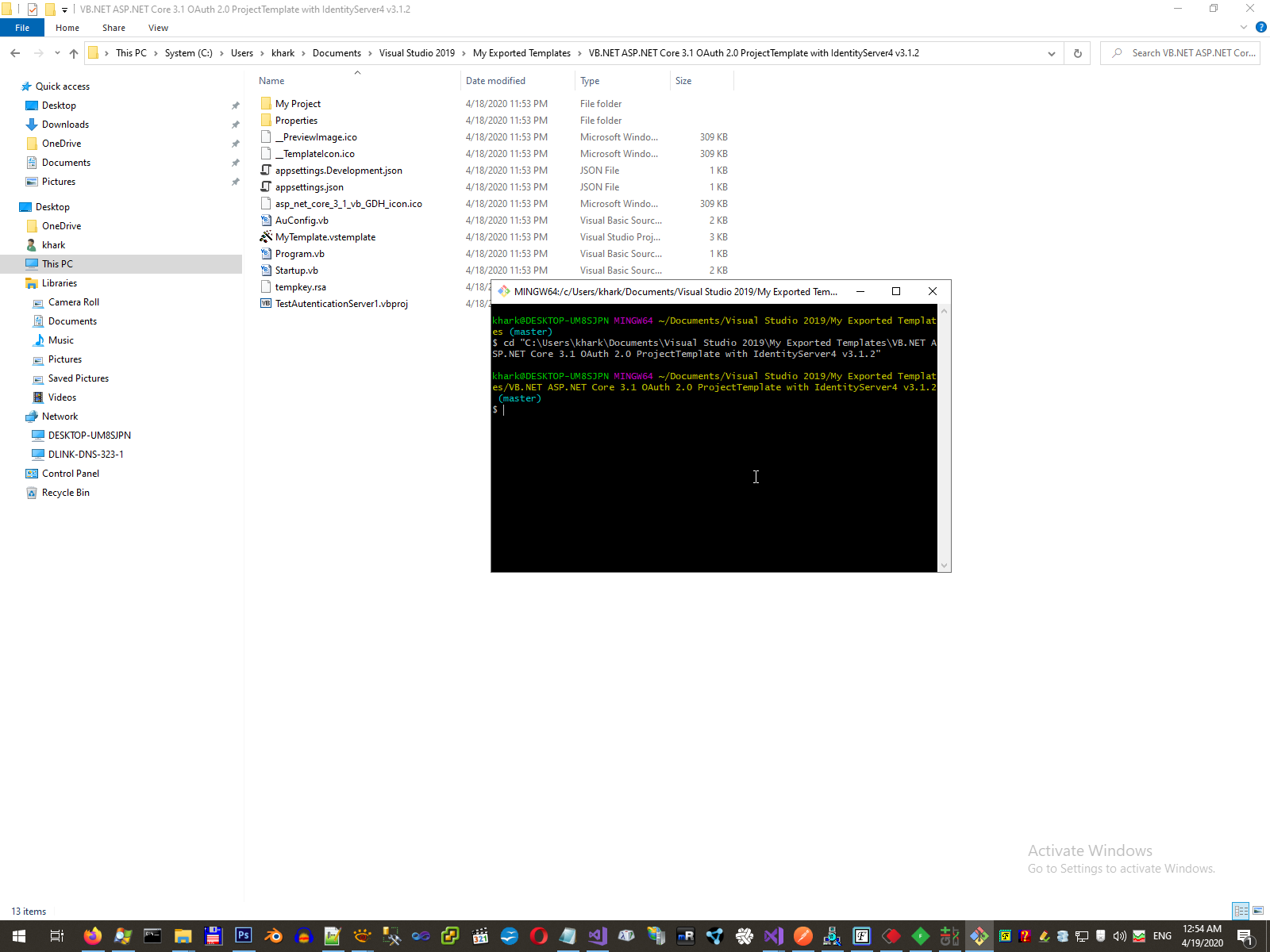Expand the Users breadcrumb chevron
1270x952 pixels.
tap(262, 53)
